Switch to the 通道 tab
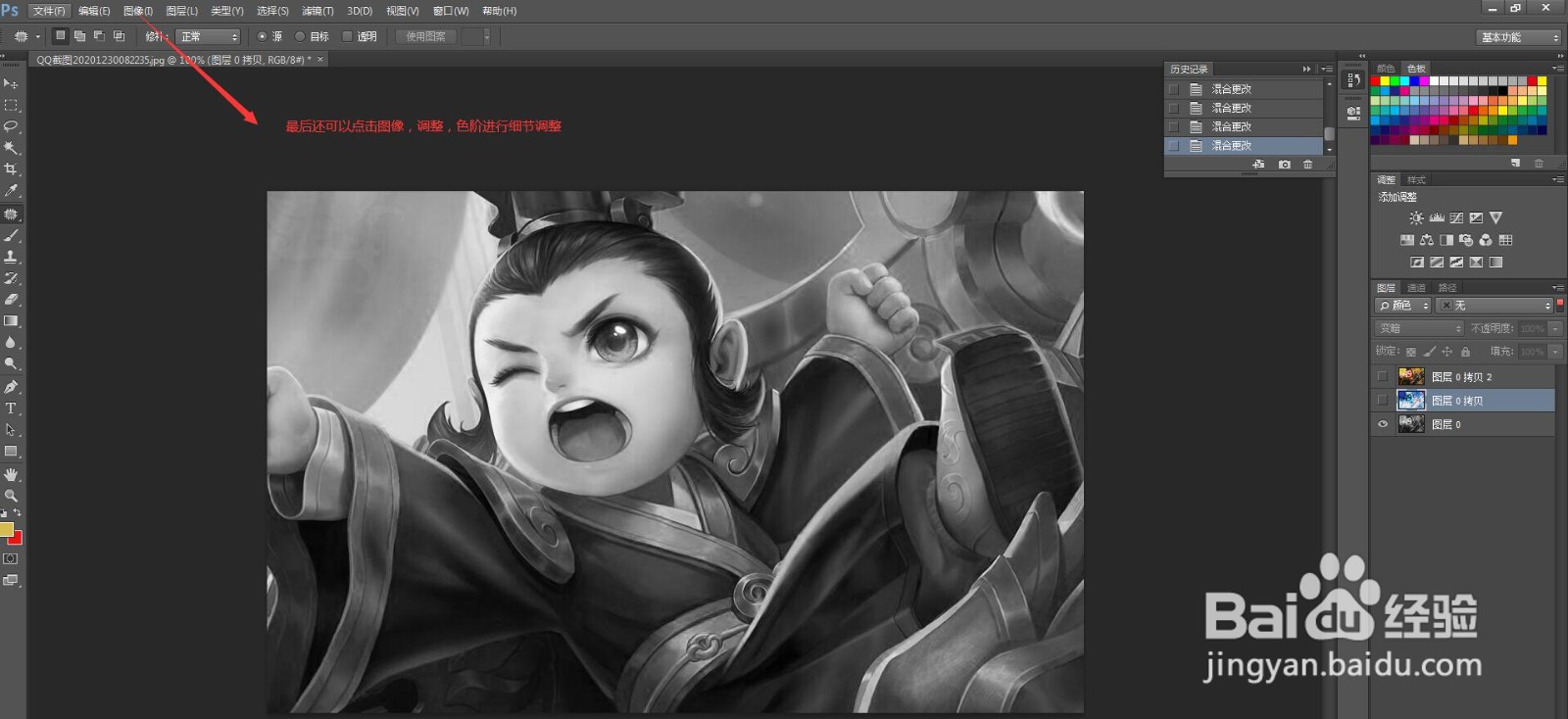This screenshot has height=719, width=1568. [x=1416, y=288]
